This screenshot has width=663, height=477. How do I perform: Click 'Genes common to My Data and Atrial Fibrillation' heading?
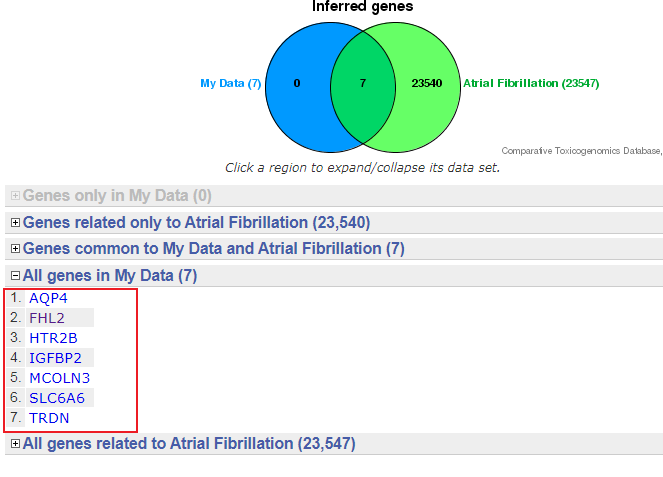[213, 248]
